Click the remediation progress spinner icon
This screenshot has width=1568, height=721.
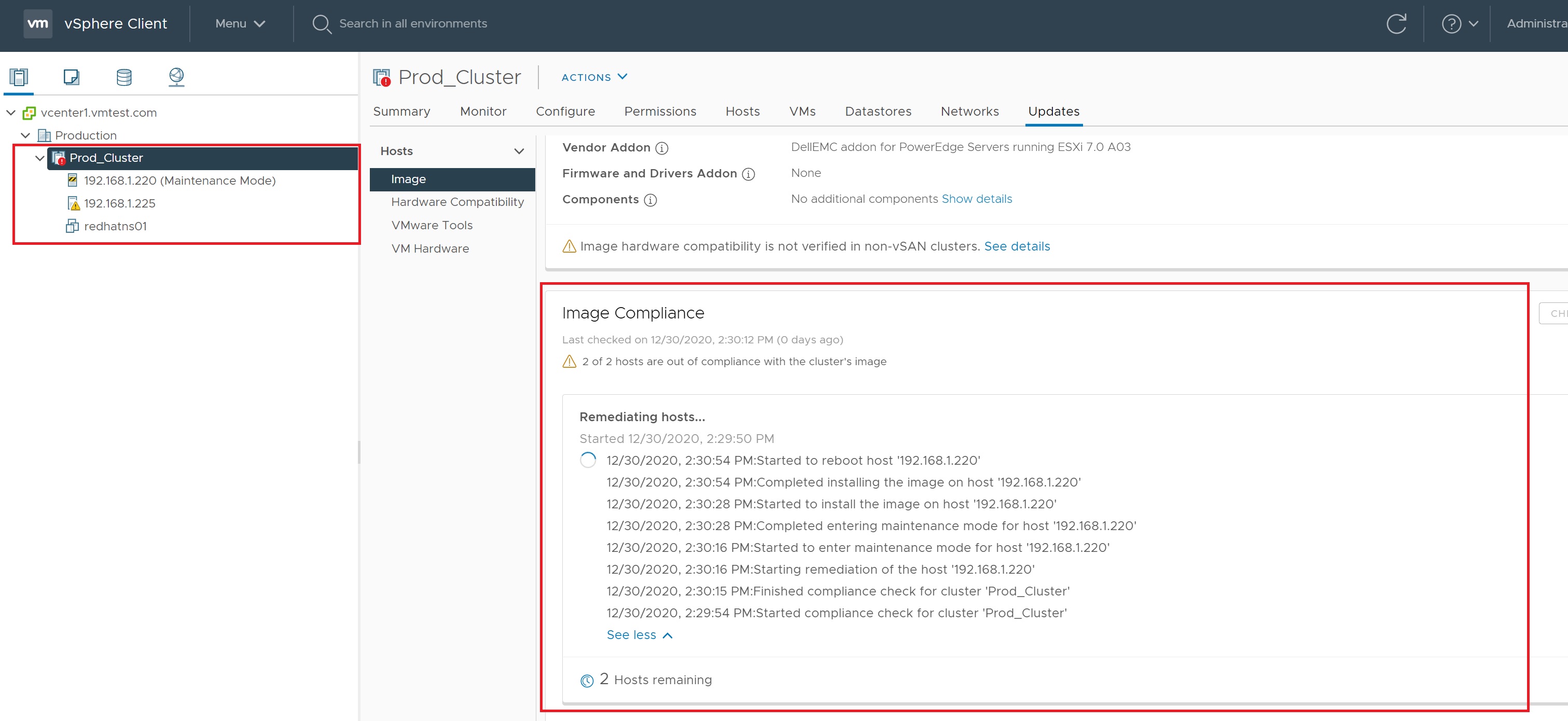click(x=588, y=460)
